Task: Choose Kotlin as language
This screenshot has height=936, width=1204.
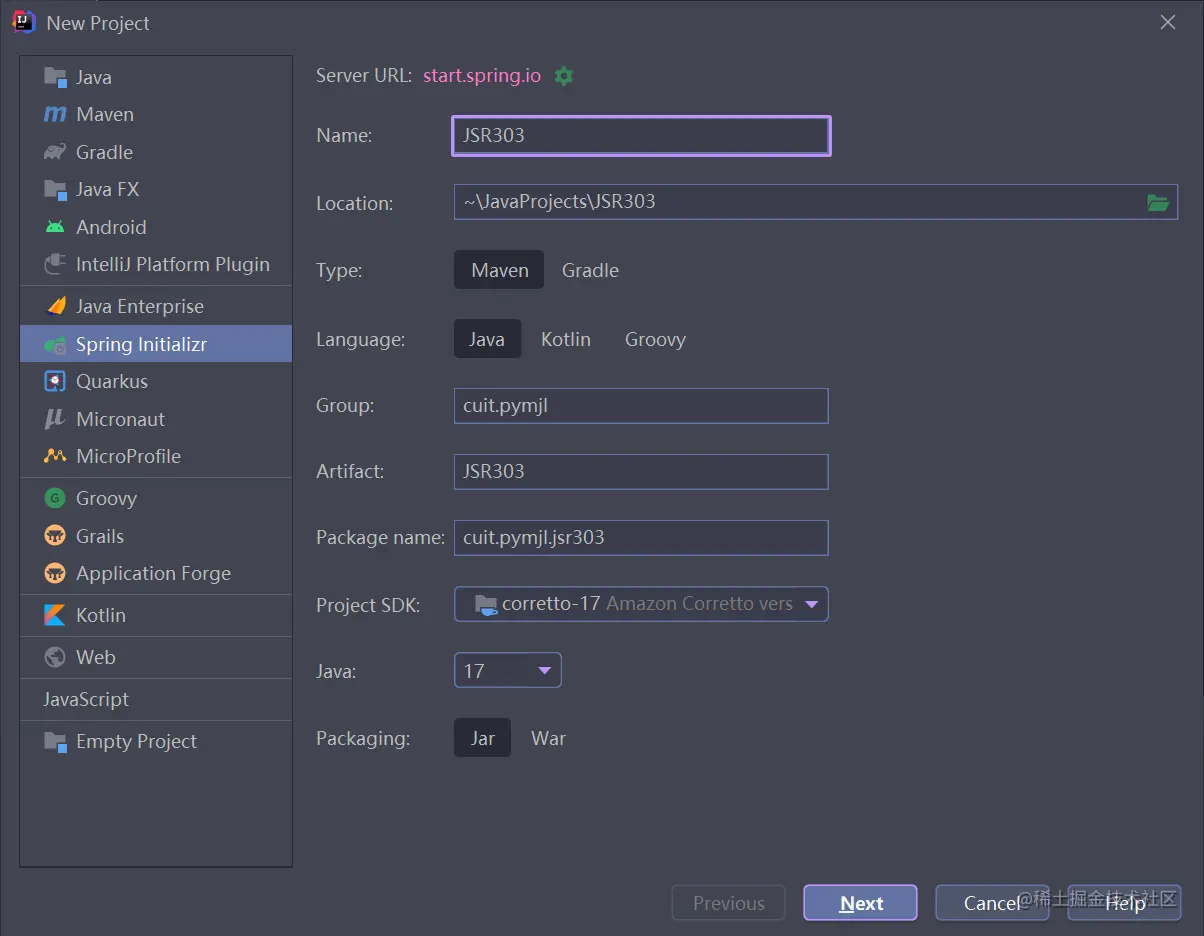Action: 566,339
